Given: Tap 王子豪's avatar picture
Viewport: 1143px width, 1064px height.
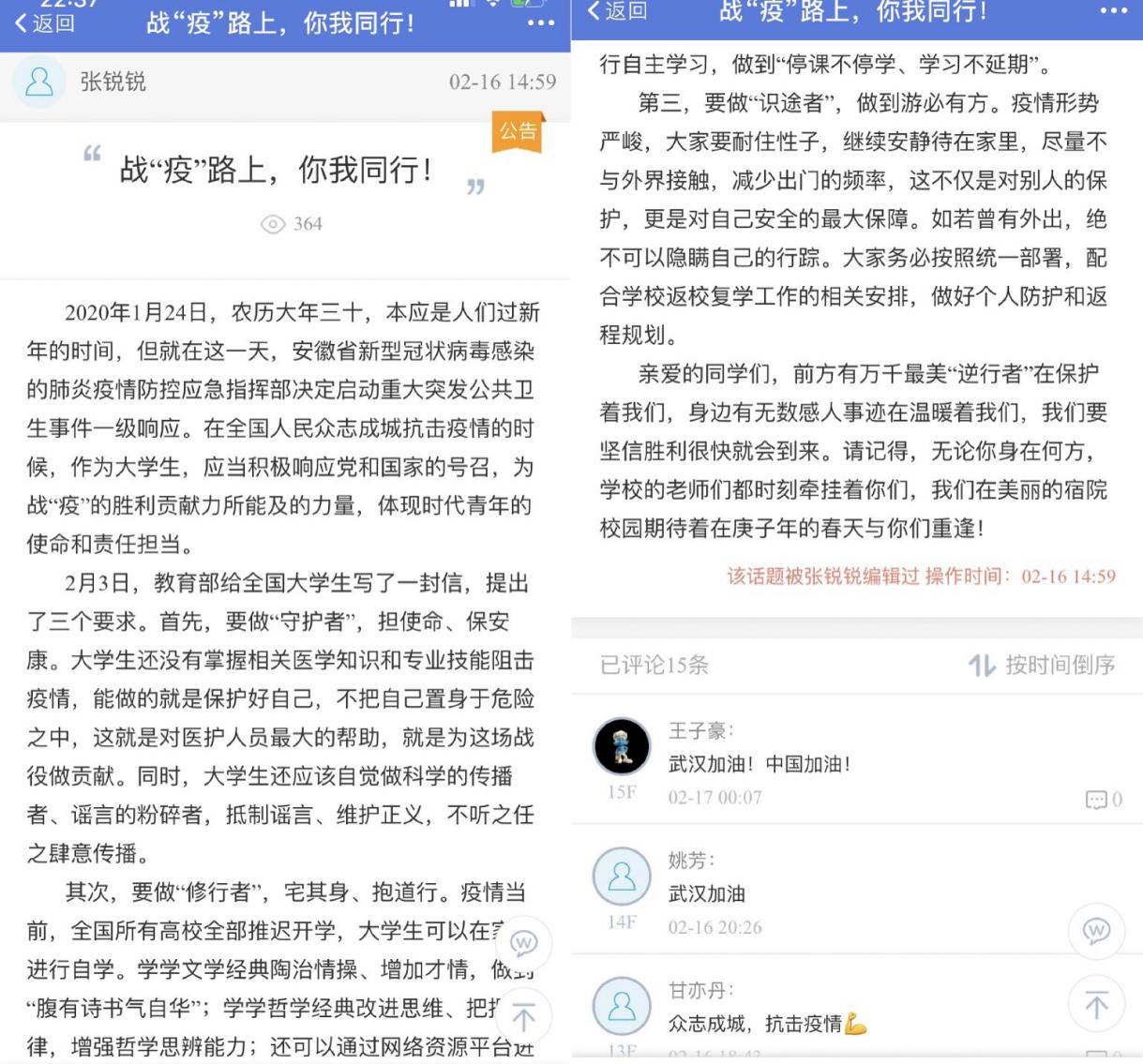Looking at the screenshot, I should [x=622, y=746].
